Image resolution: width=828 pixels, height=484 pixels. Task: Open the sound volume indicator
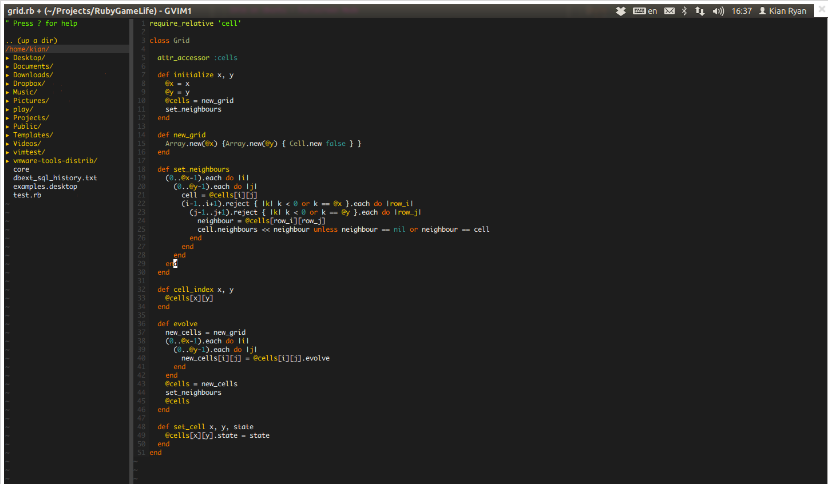click(x=718, y=11)
